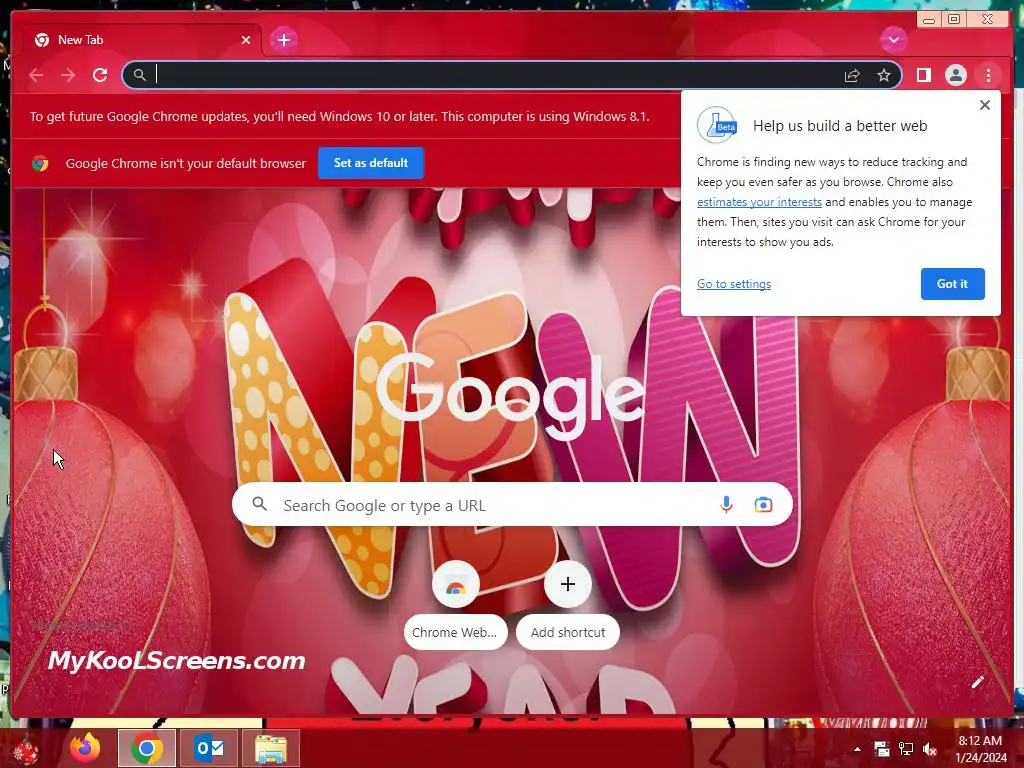Follow the estimates your interests link
The width and height of the screenshot is (1024, 768).
(759, 202)
